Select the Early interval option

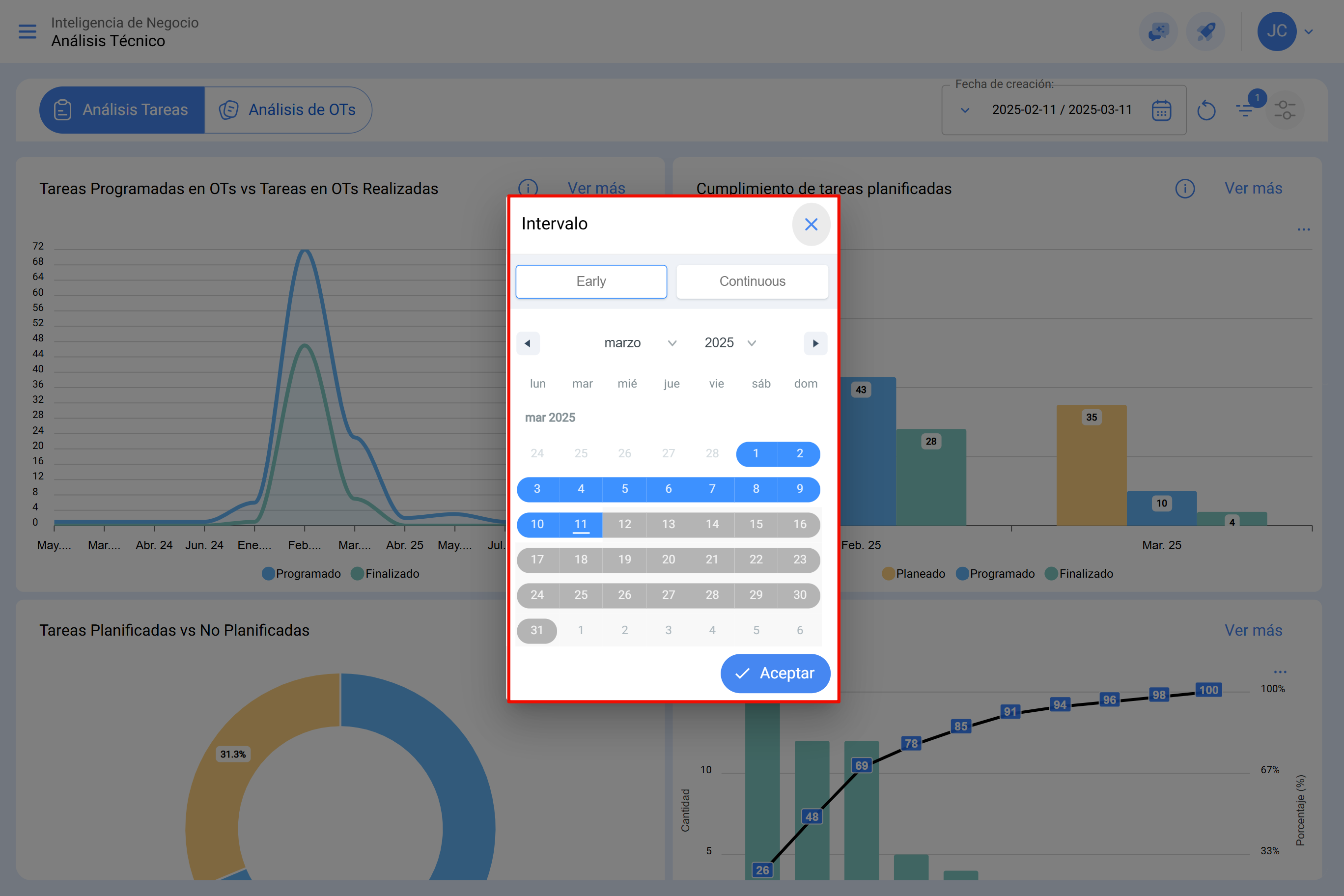(x=591, y=281)
